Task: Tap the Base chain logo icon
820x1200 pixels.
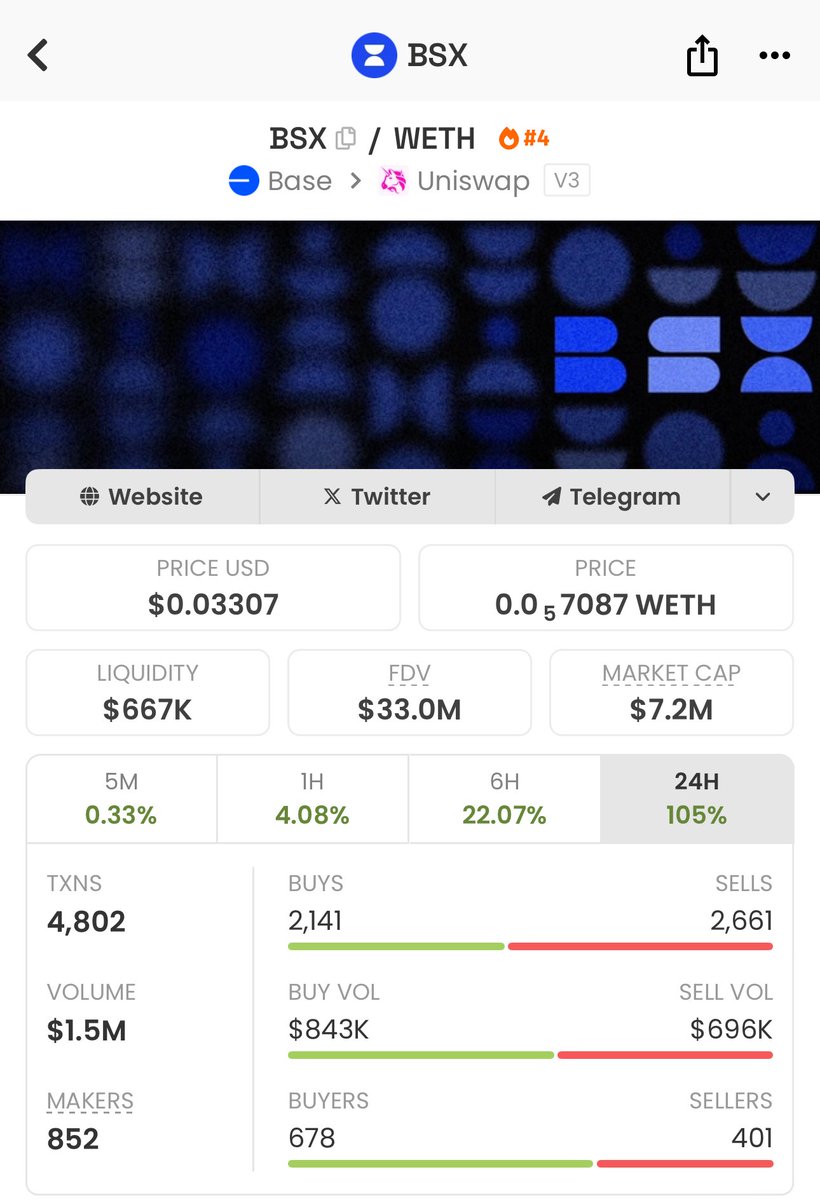Action: 244,181
